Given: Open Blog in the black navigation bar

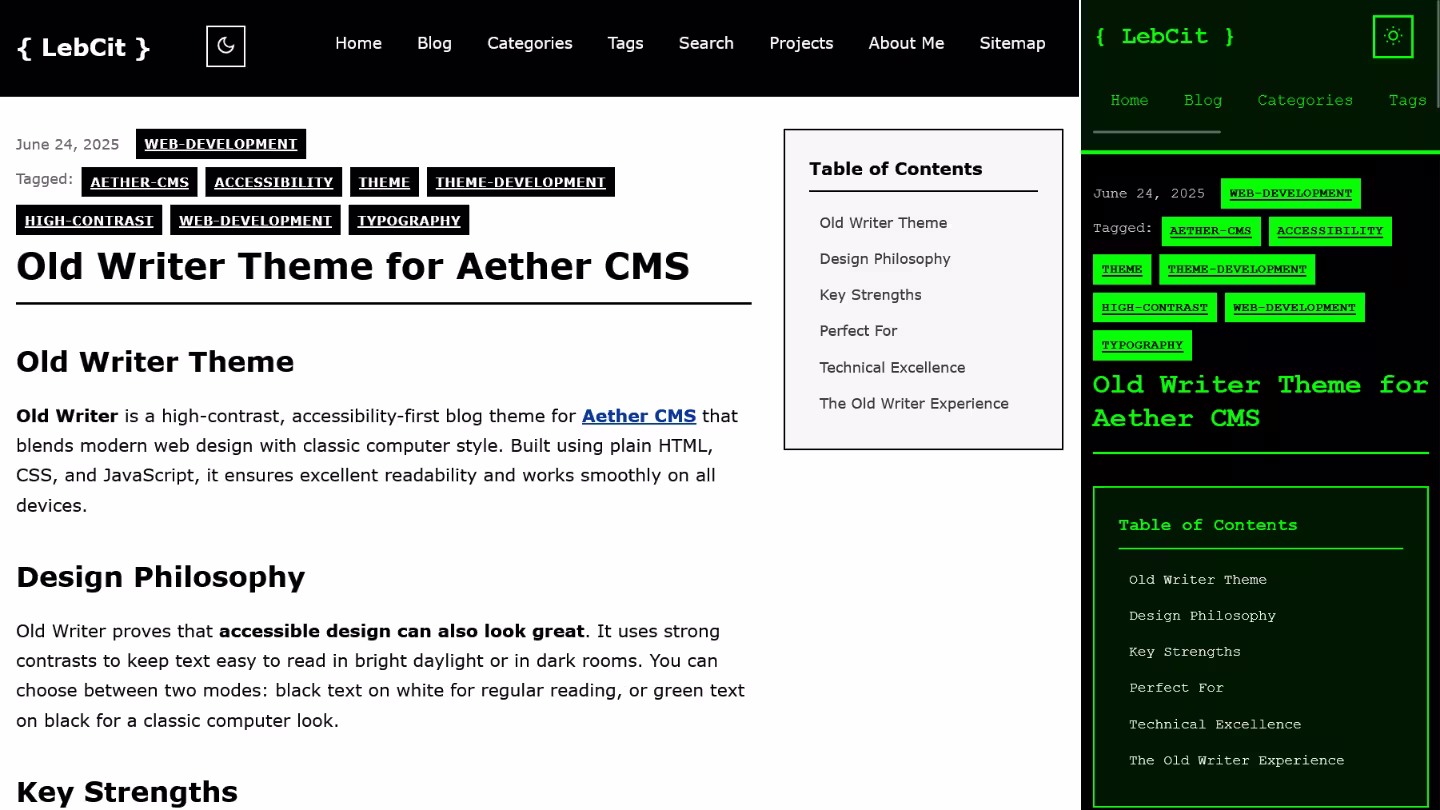Looking at the screenshot, I should pyautogui.click(x=434, y=43).
